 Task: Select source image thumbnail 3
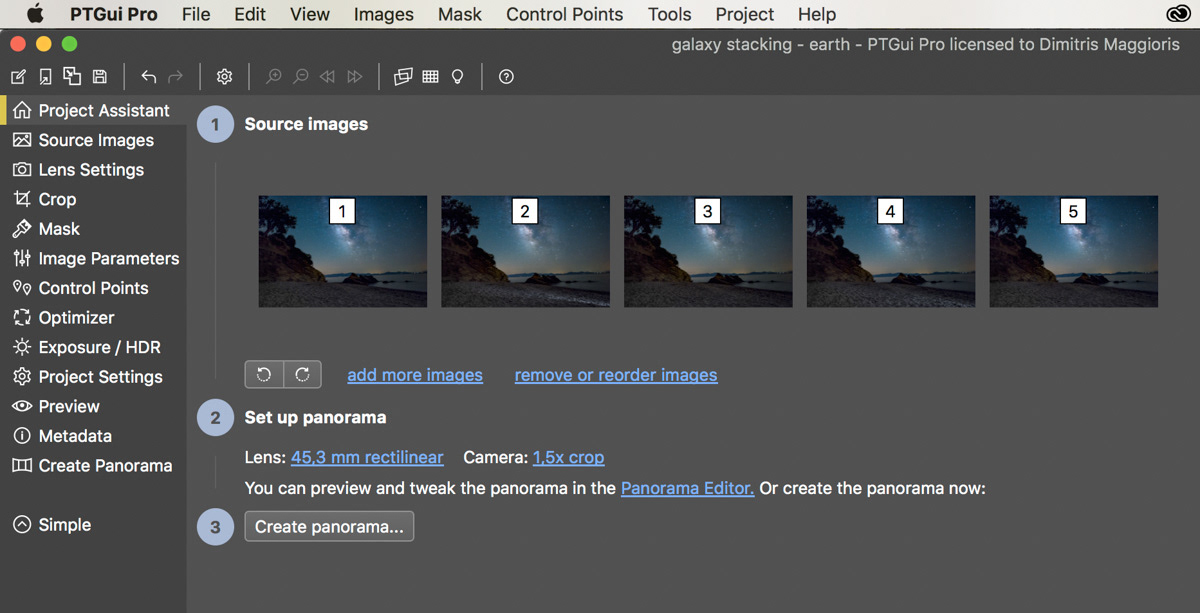coord(708,251)
